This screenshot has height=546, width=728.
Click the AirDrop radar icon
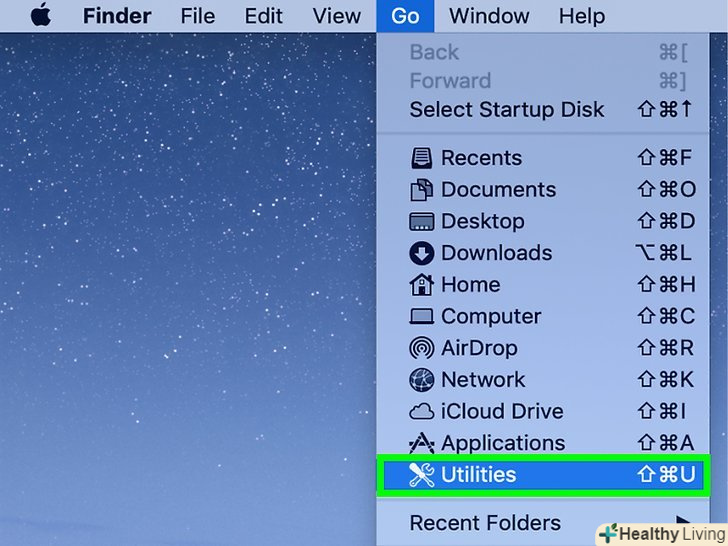(x=422, y=348)
